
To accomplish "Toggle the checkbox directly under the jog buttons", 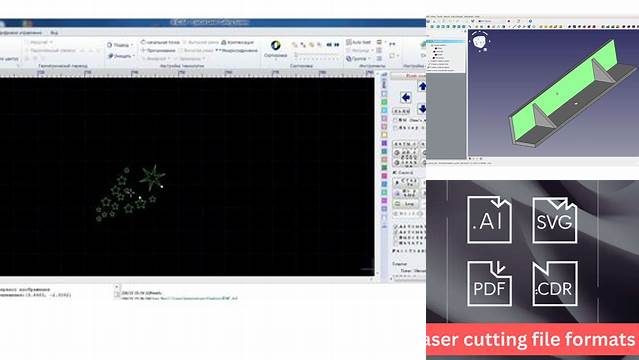I will [395, 120].
